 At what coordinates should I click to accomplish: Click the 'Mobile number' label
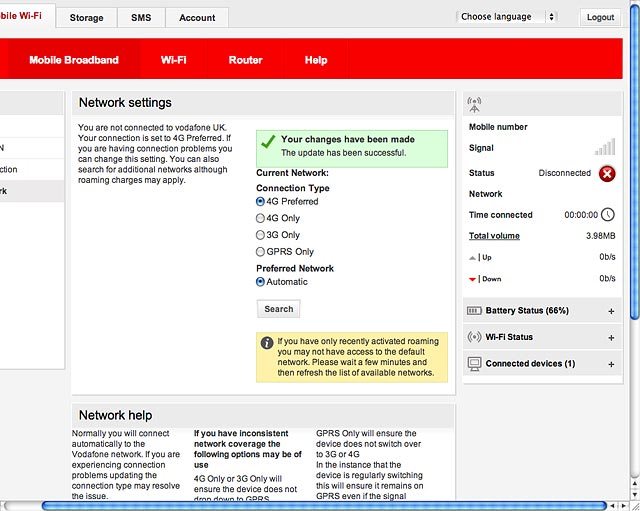pyautogui.click(x=498, y=127)
